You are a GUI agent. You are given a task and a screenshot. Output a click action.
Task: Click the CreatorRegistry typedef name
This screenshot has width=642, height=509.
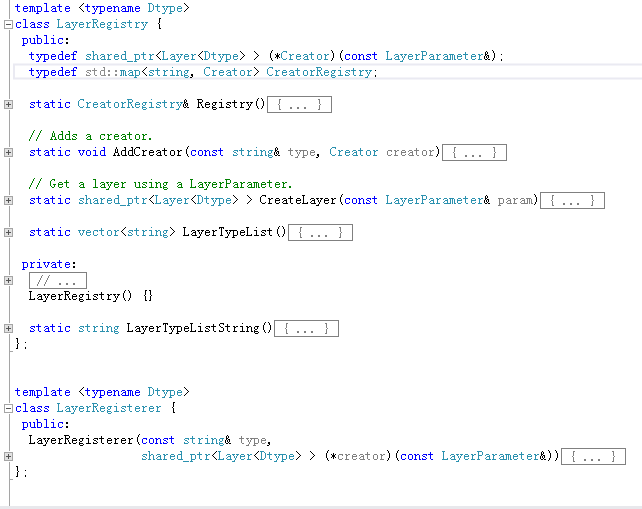319,72
